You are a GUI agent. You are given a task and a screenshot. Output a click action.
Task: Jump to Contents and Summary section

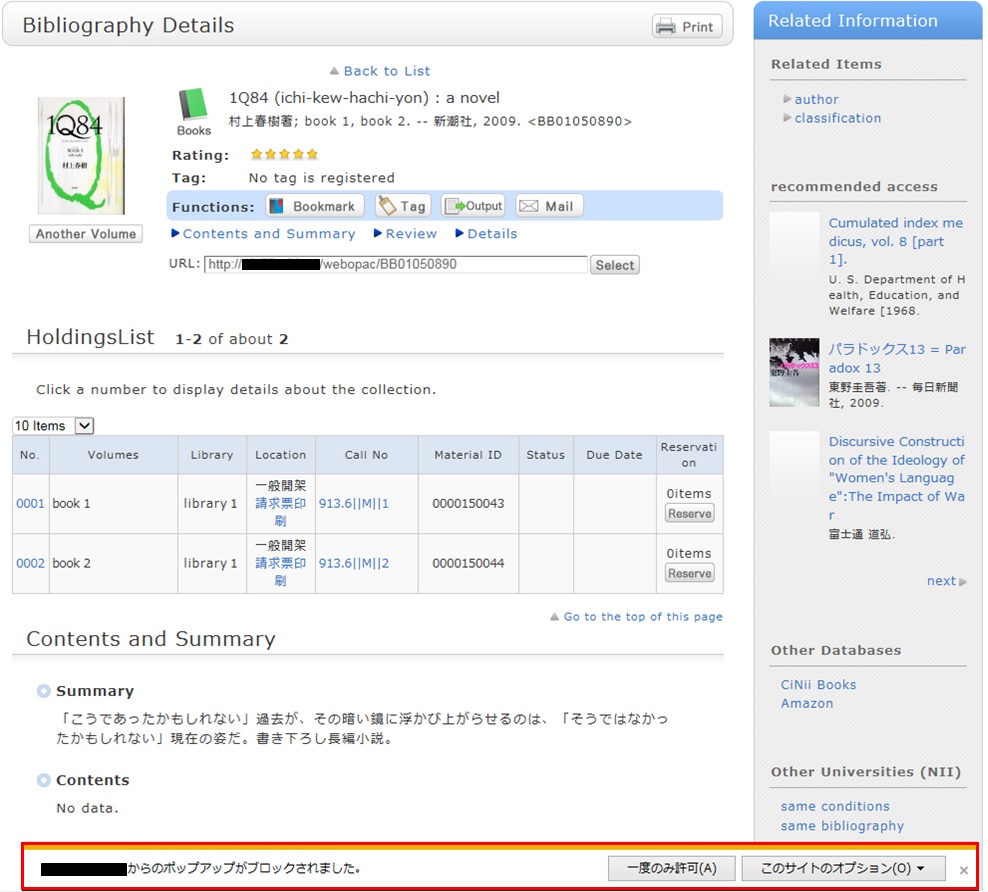(268, 234)
